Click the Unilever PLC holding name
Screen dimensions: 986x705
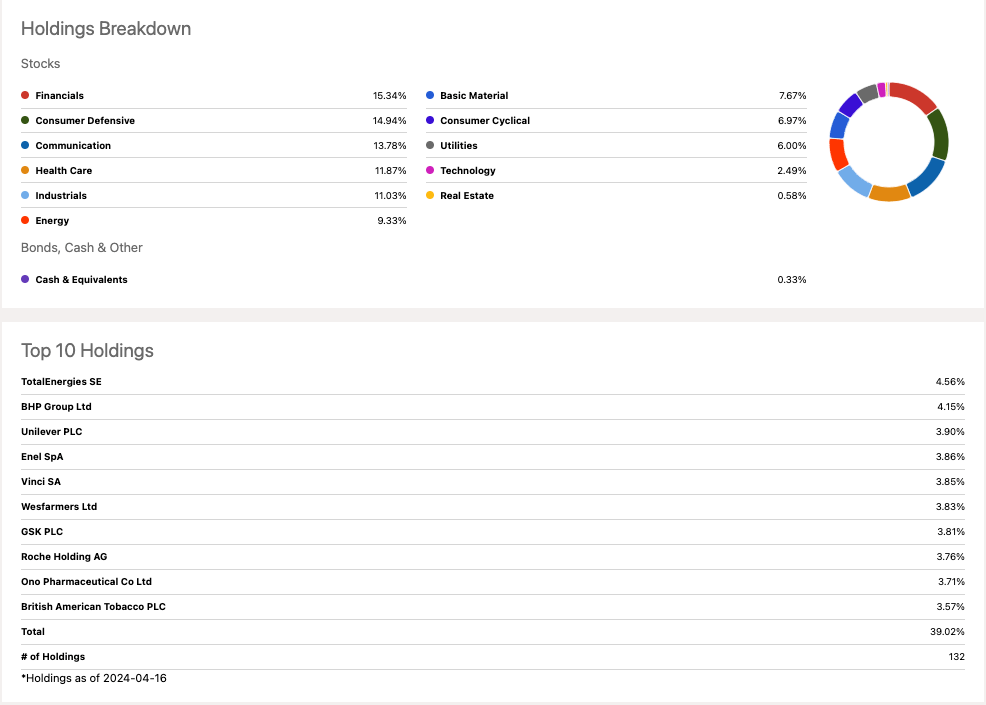(x=52, y=432)
